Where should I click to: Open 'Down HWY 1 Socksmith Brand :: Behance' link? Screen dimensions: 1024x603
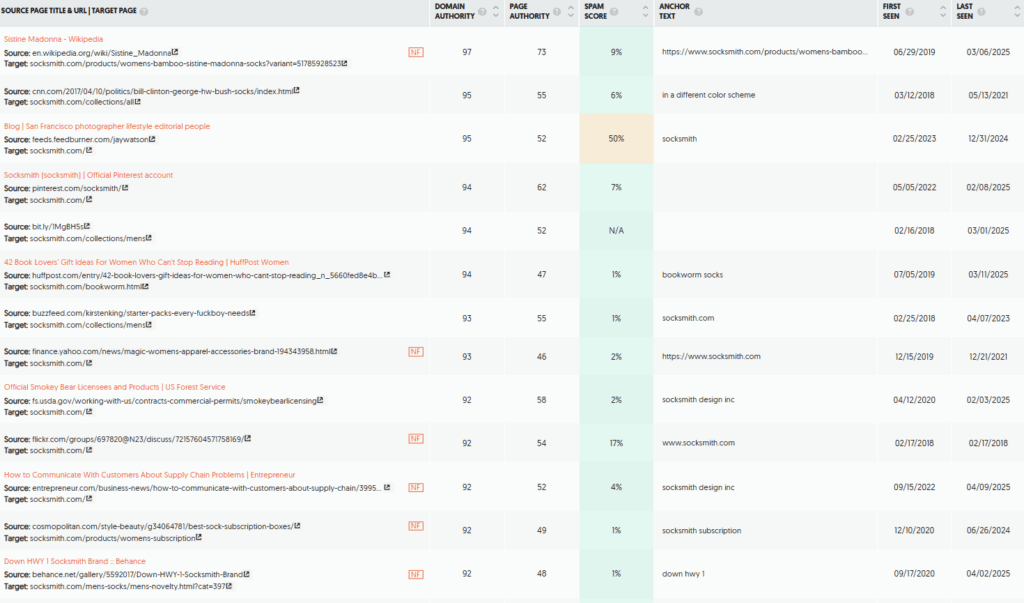pos(75,561)
